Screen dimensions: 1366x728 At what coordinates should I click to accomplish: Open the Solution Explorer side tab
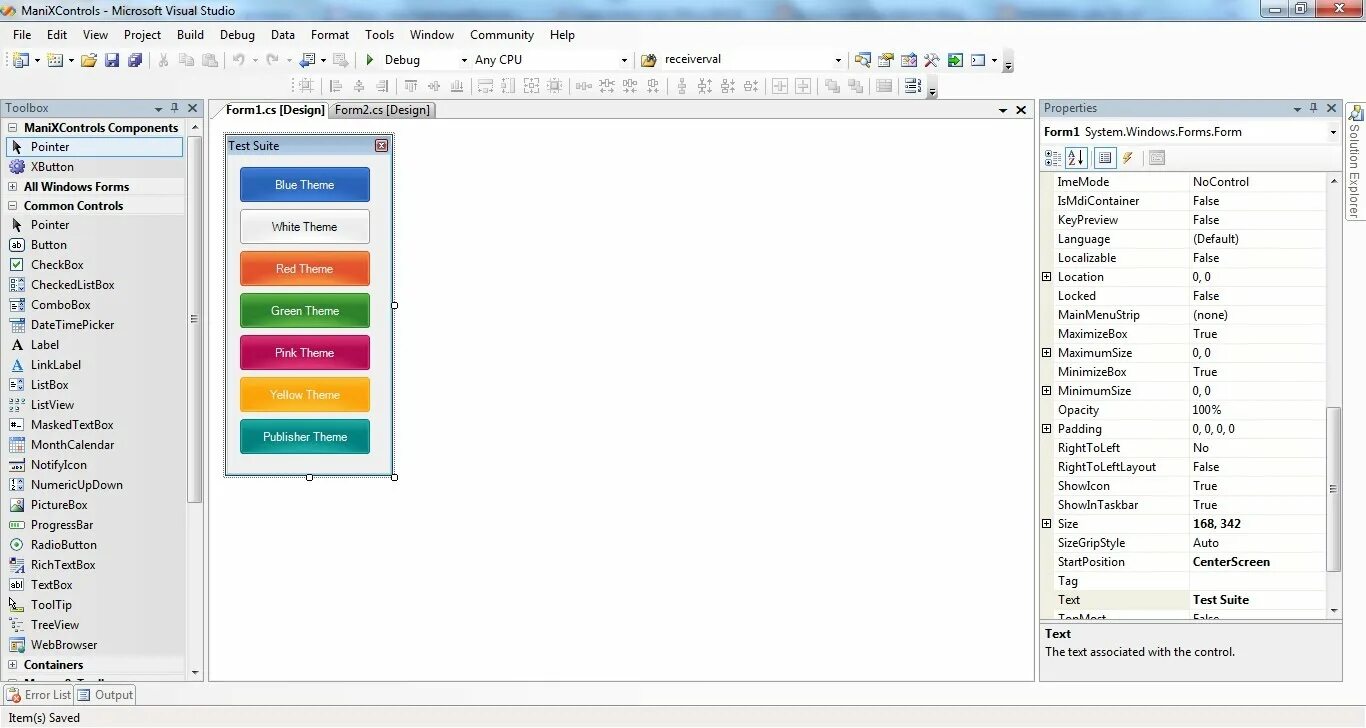[1355, 162]
